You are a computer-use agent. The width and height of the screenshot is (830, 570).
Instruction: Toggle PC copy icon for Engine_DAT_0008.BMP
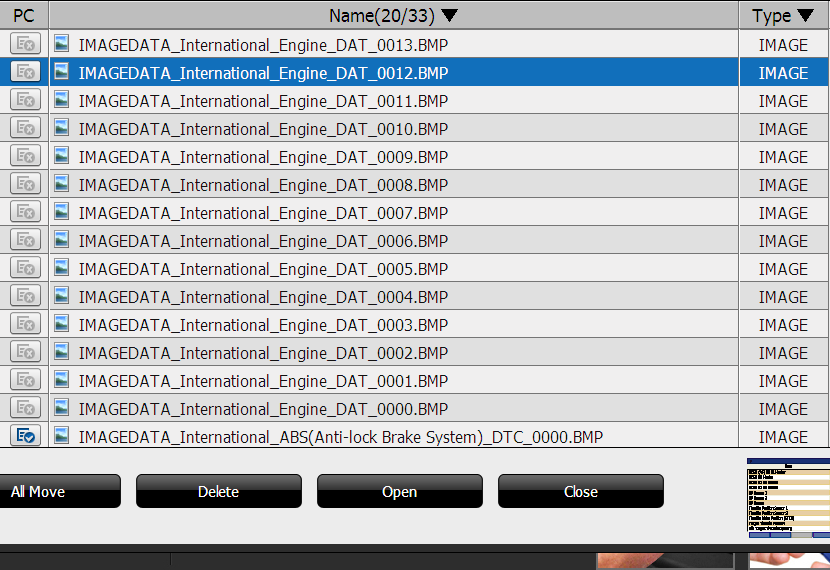coord(25,184)
